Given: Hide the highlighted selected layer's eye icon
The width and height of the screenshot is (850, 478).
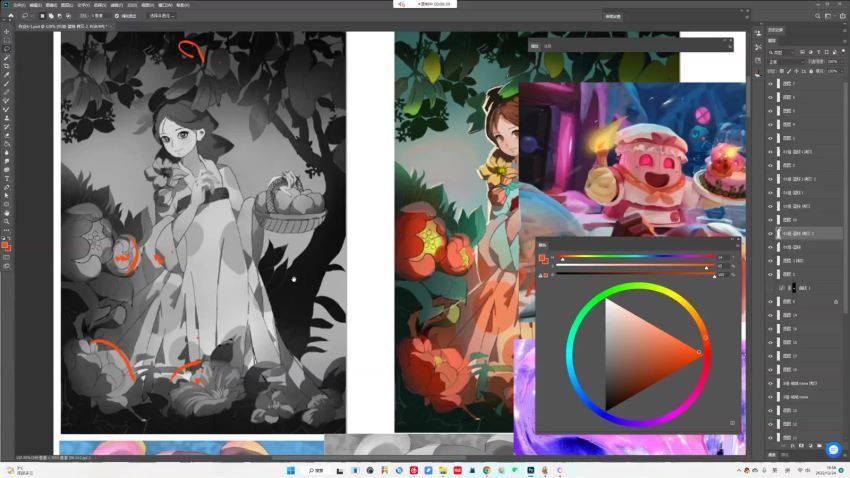Looking at the screenshot, I should pyautogui.click(x=770, y=234).
